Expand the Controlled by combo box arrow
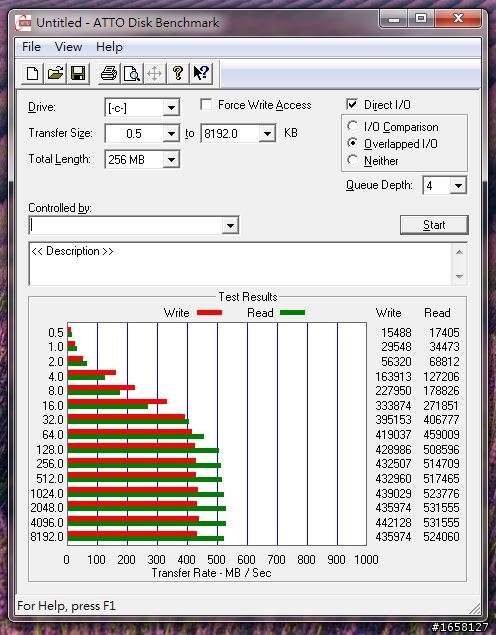Viewport: 496px width, 635px height. pyautogui.click(x=230, y=226)
